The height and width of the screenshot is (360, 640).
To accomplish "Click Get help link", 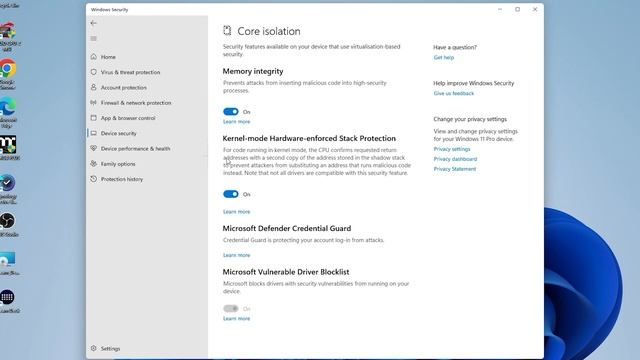I will pyautogui.click(x=444, y=58).
